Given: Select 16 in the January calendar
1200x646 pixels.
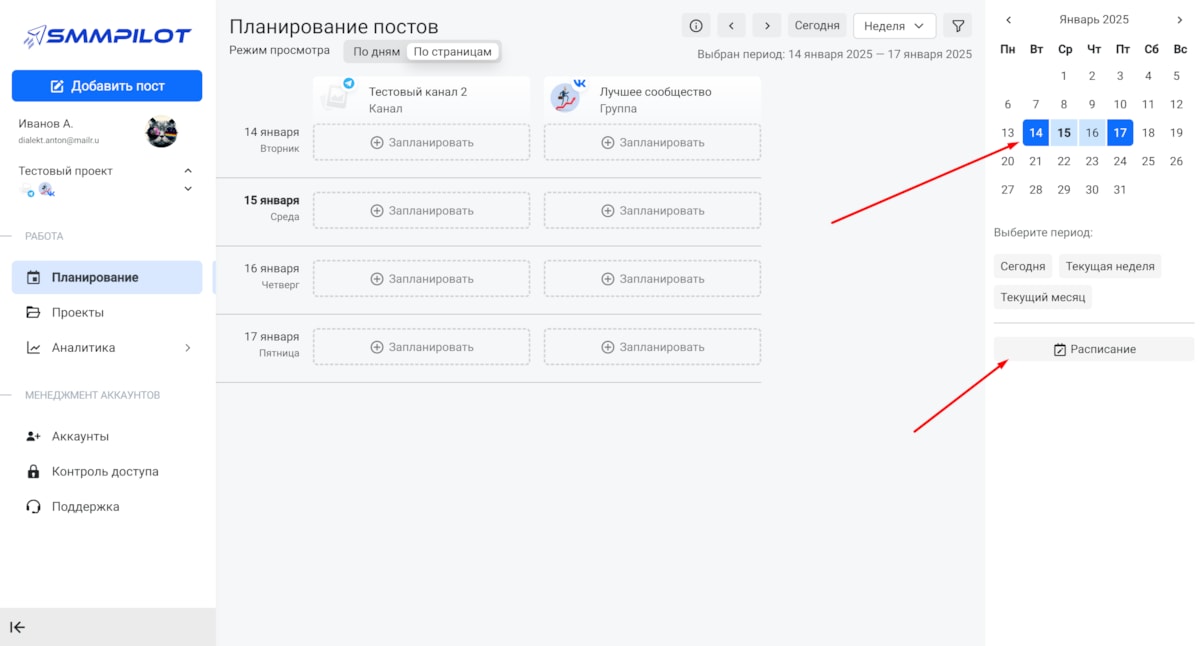Looking at the screenshot, I should tap(1092, 132).
